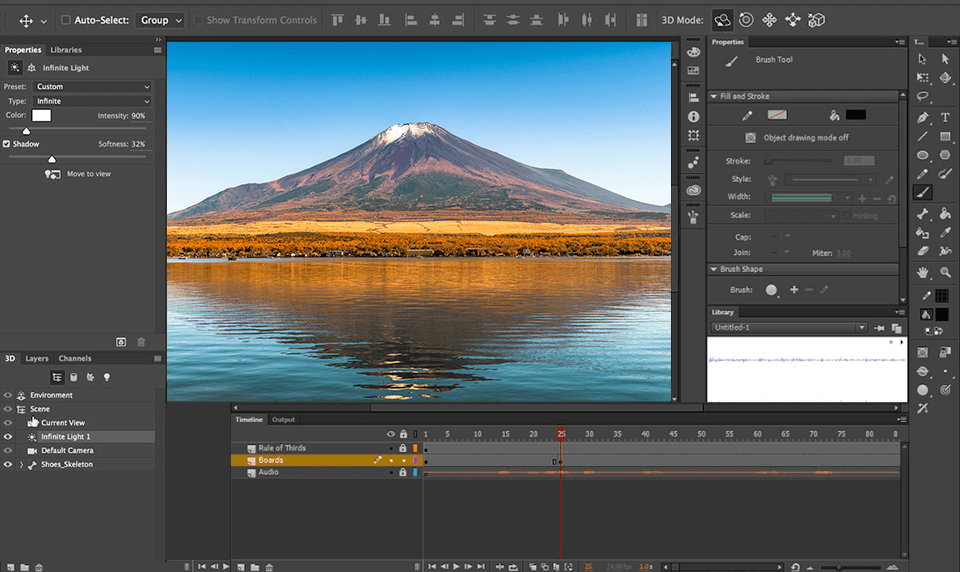Image resolution: width=960 pixels, height=572 pixels.
Task: Select the Zoom magnifier tool
Action: [945, 272]
